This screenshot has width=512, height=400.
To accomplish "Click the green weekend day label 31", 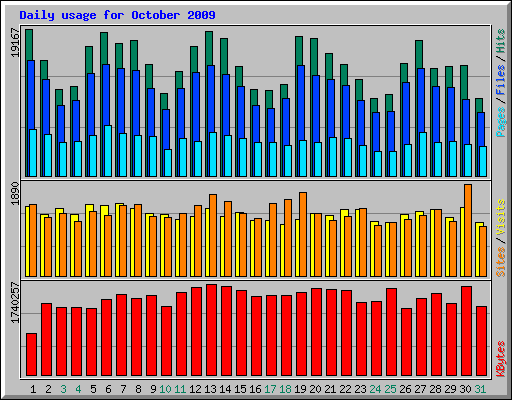I will coord(480,389).
